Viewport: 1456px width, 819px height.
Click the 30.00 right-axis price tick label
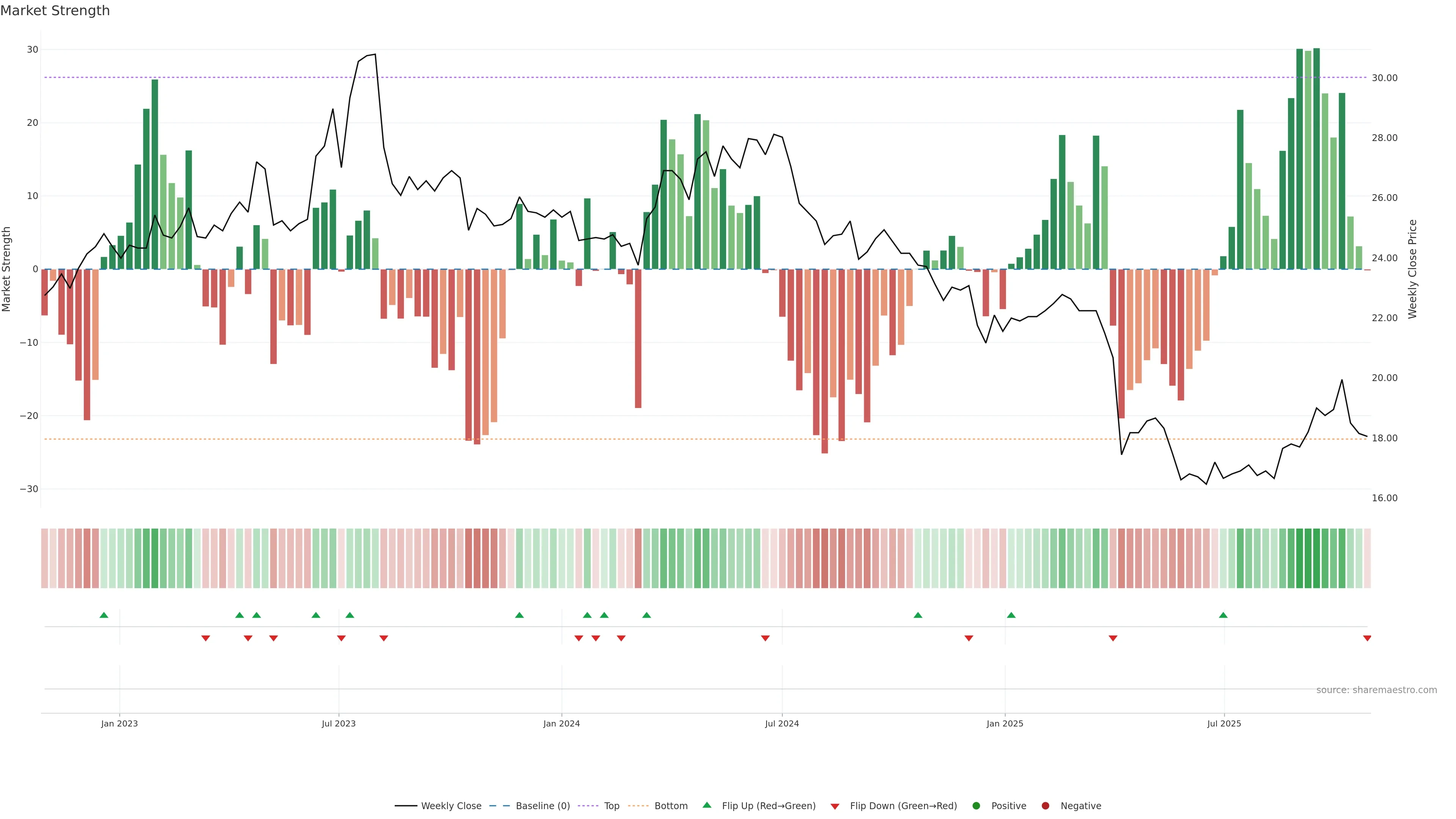click(x=1384, y=78)
